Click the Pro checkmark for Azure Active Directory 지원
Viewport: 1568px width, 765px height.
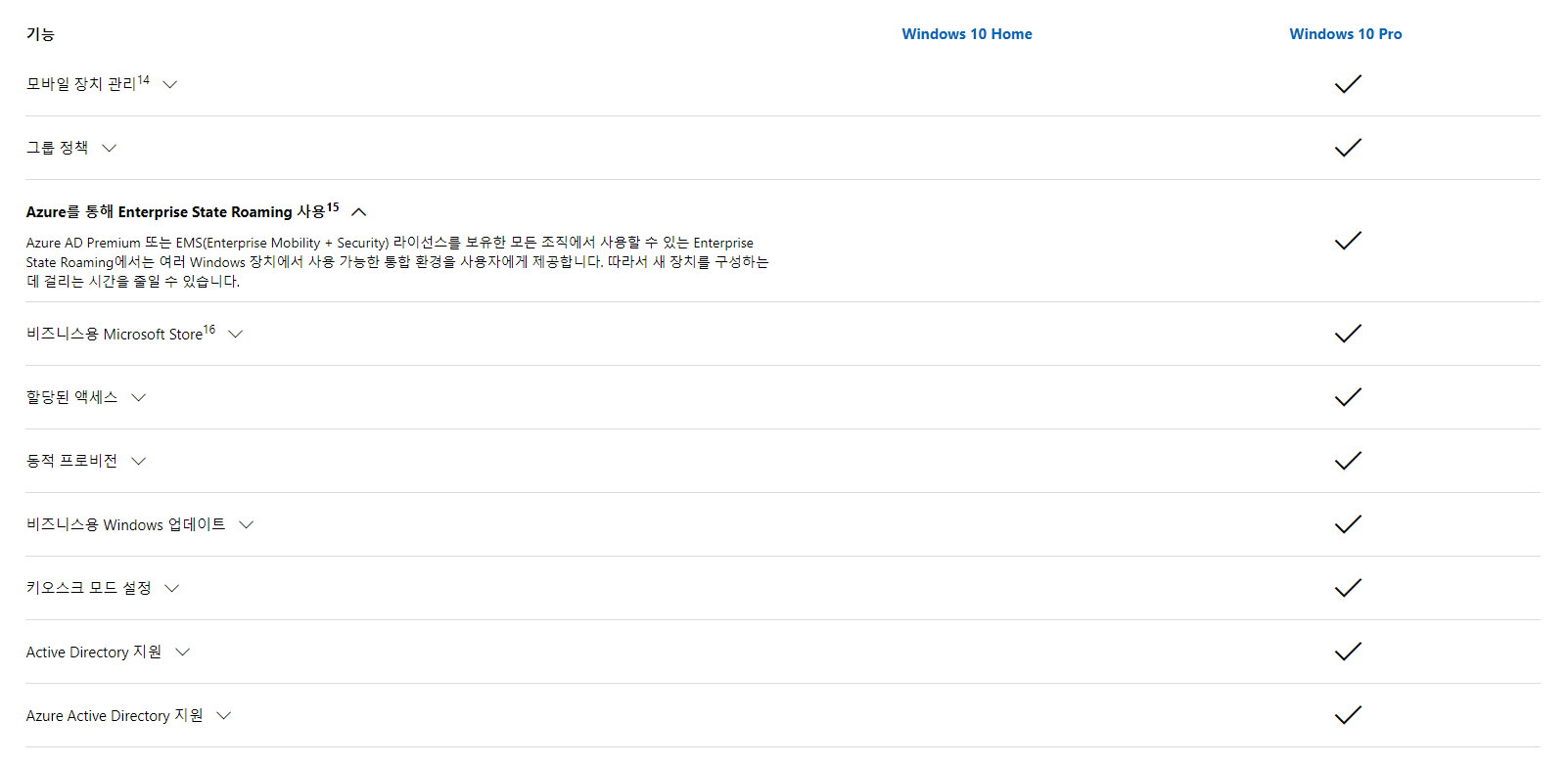pos(1348,715)
